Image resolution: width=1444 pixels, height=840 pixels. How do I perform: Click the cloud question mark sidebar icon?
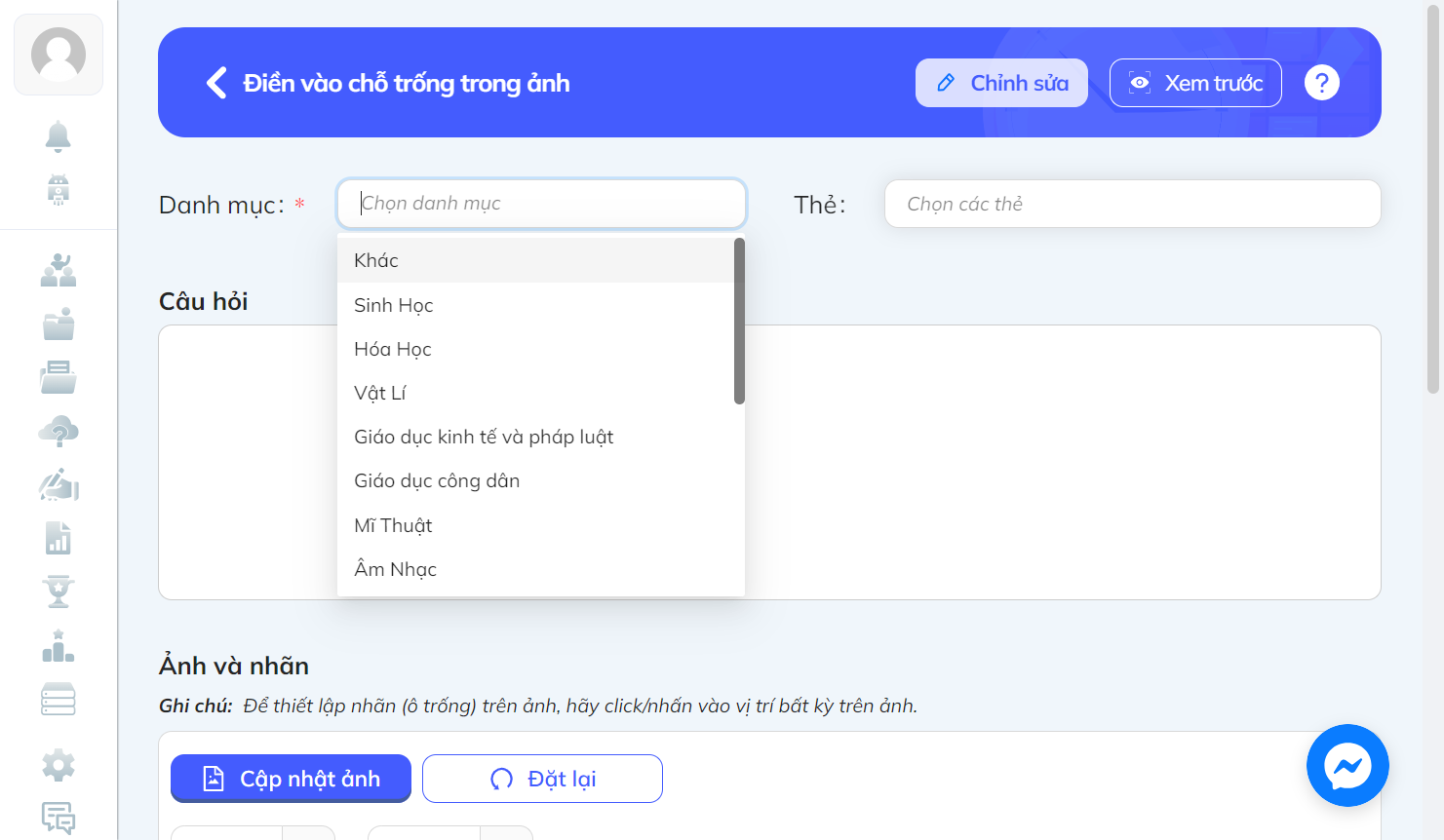pyautogui.click(x=59, y=432)
